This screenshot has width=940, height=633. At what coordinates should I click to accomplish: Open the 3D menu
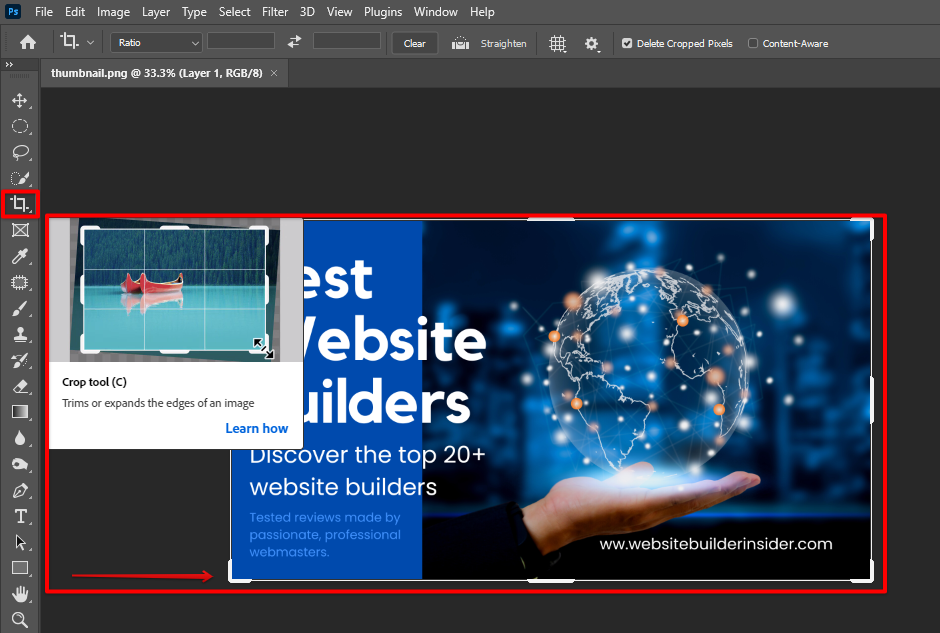[x=306, y=12]
